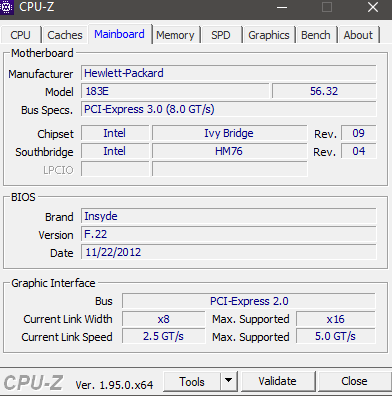
Task: View the About tab
Action: pos(358,35)
